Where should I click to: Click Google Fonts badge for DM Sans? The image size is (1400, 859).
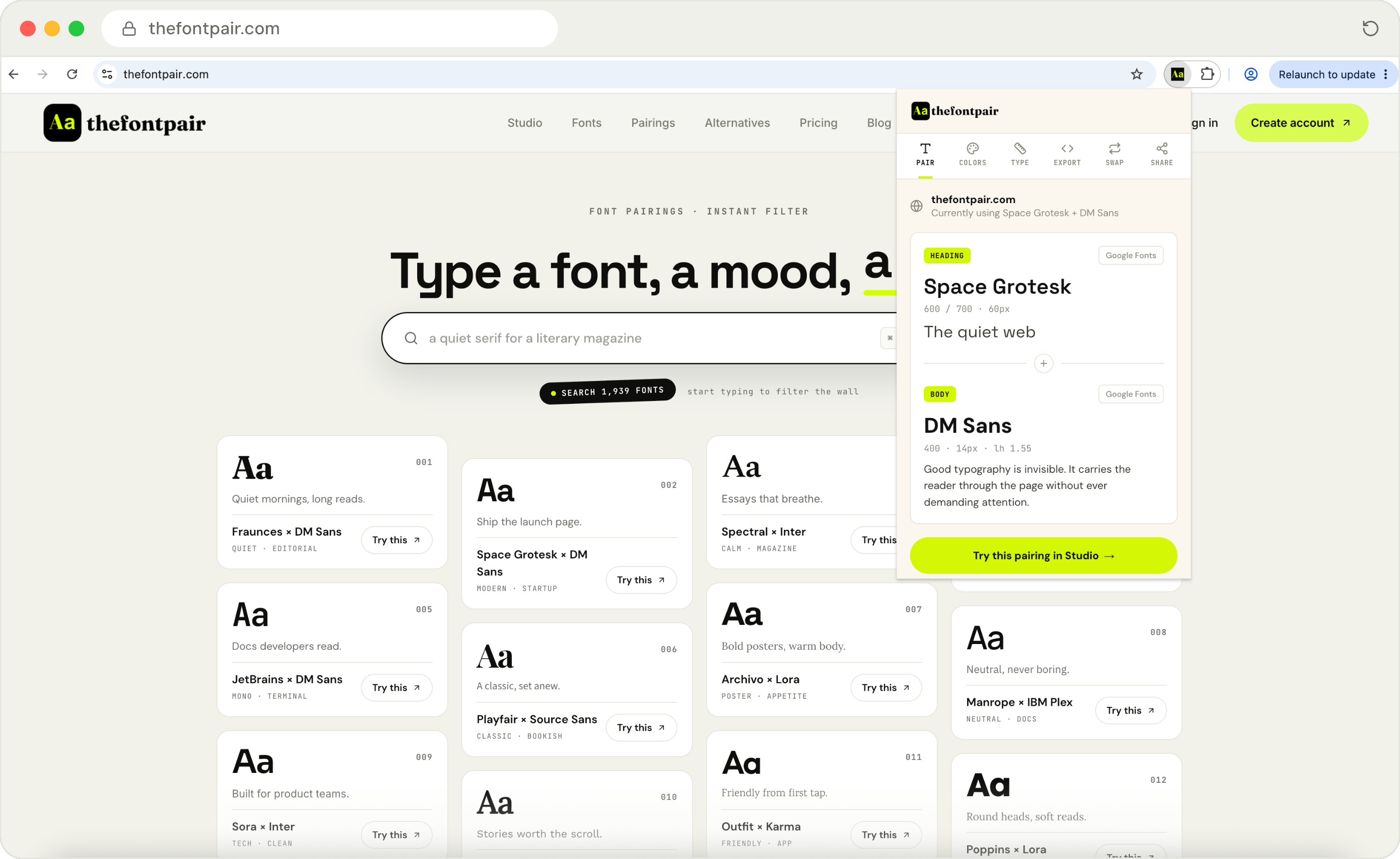1130,394
